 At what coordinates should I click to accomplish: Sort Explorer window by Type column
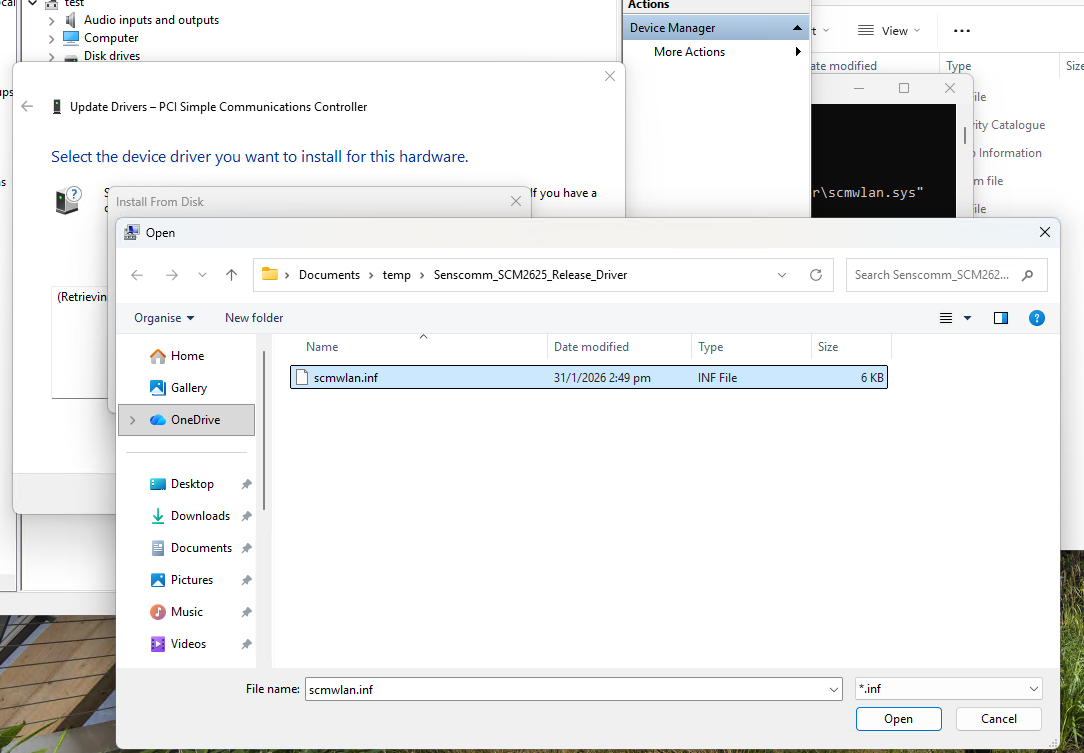pyautogui.click(x=958, y=66)
